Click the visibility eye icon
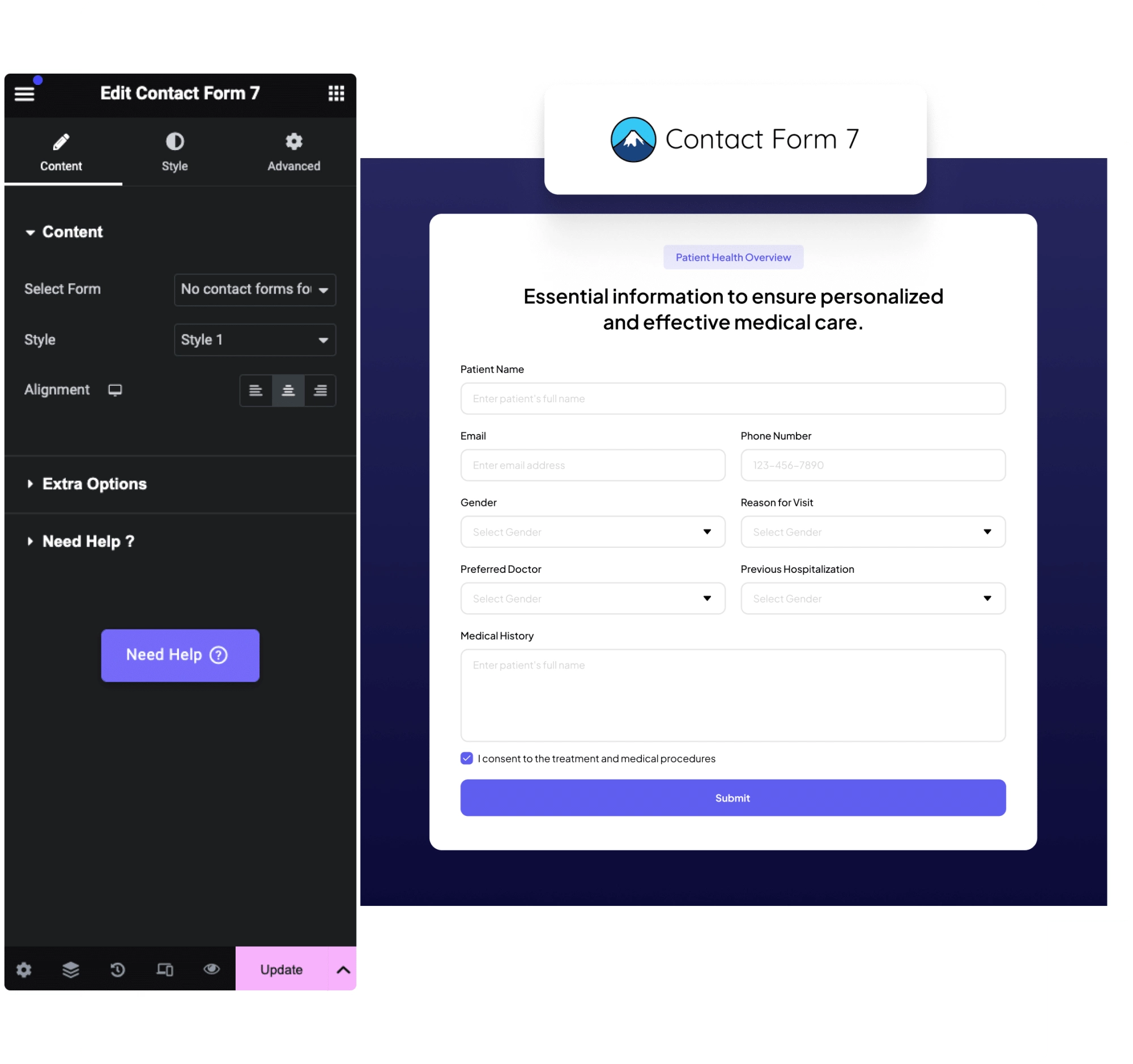 [211, 969]
